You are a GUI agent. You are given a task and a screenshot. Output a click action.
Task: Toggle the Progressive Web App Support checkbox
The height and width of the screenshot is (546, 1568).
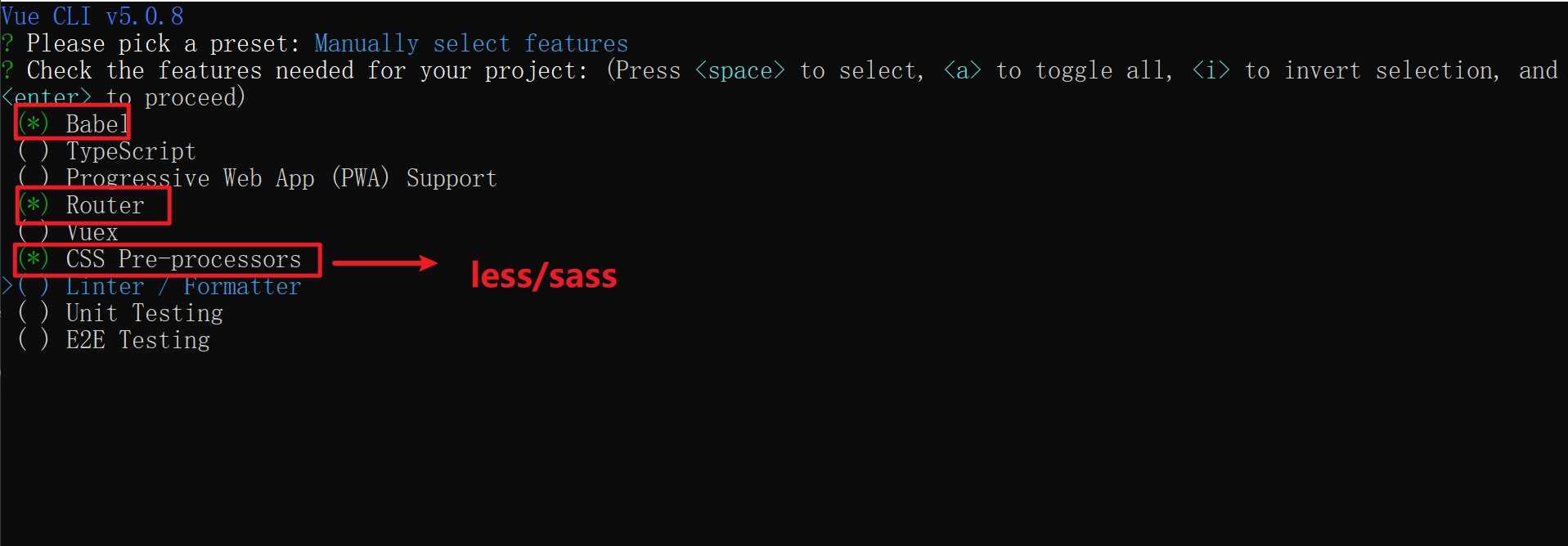click(34, 178)
